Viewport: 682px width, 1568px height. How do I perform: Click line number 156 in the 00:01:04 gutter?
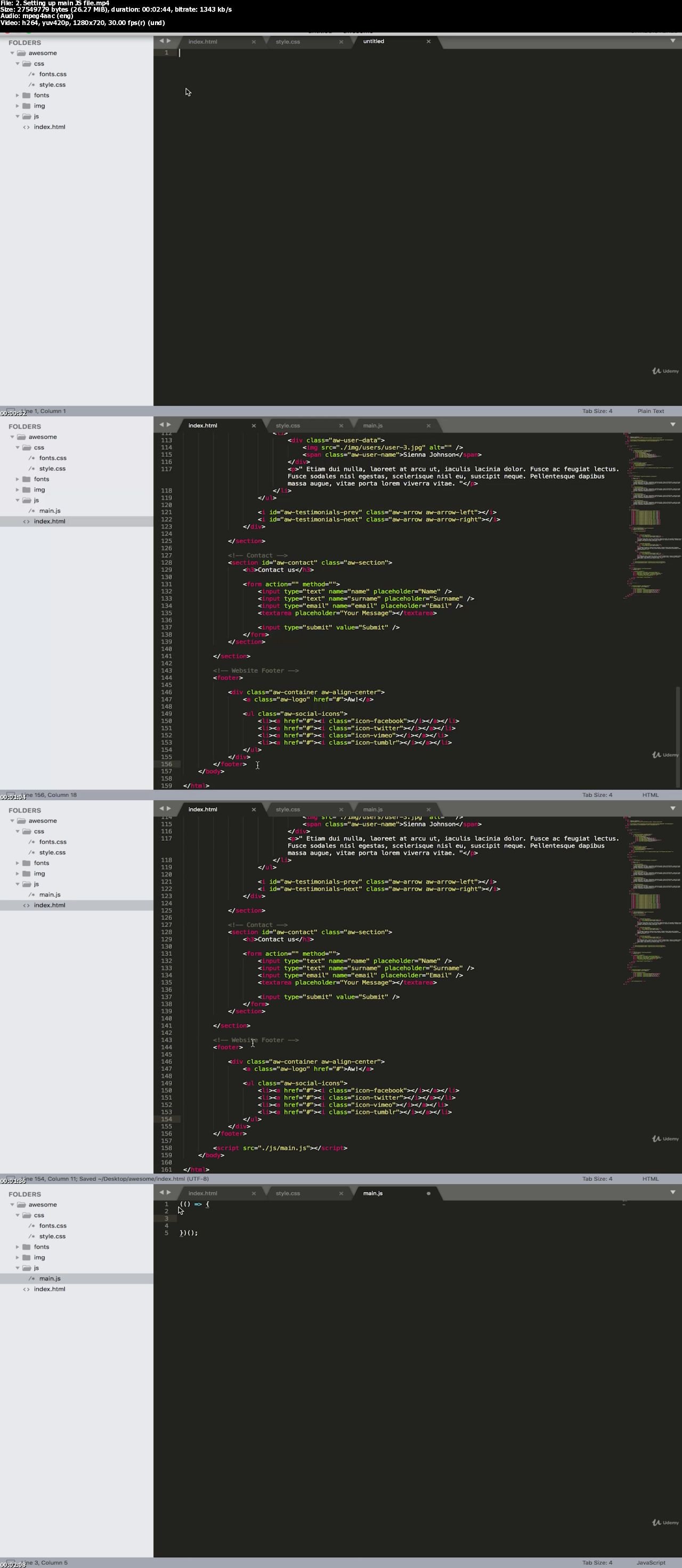click(x=166, y=764)
